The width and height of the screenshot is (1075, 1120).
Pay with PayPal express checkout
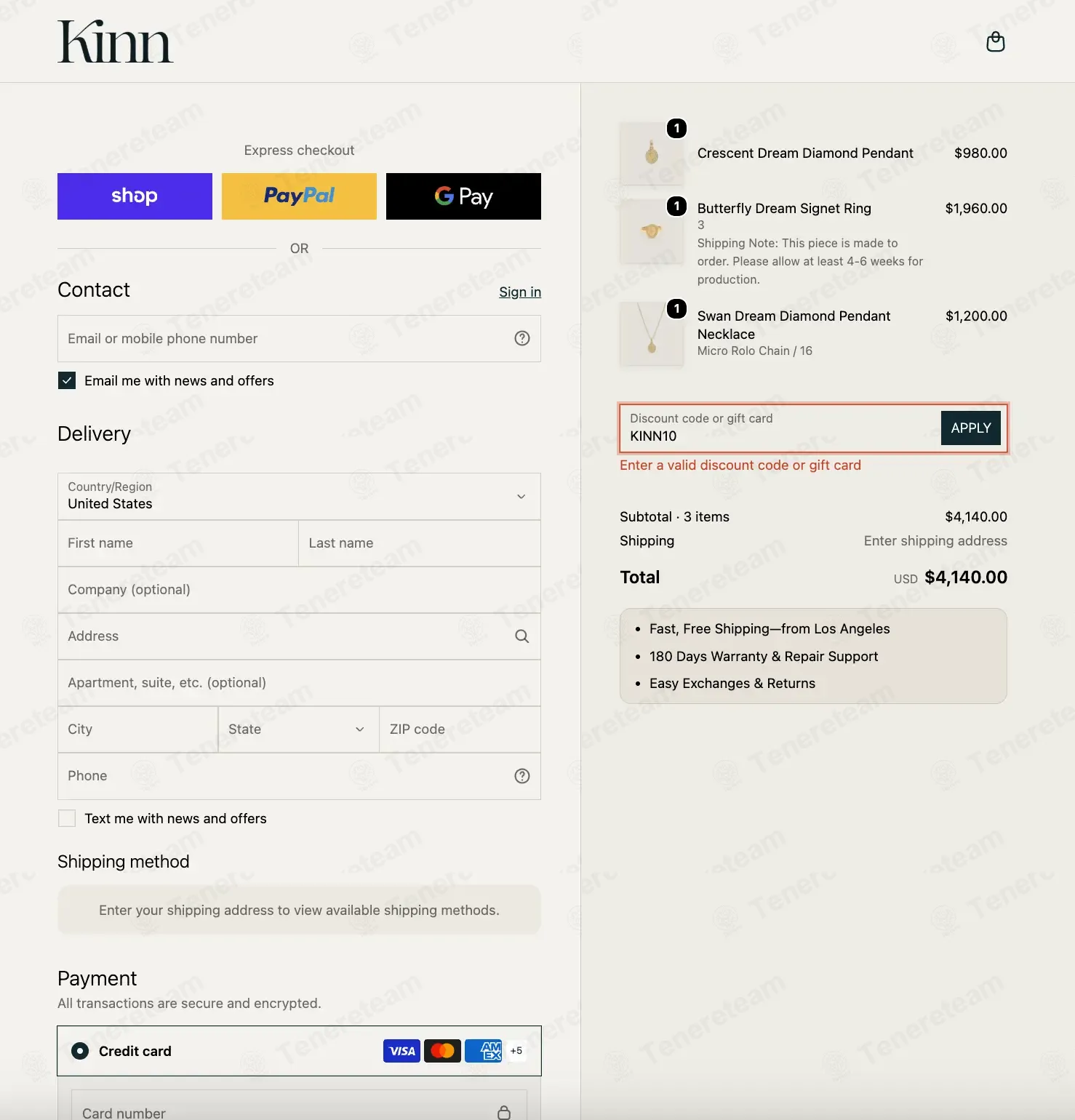(299, 196)
